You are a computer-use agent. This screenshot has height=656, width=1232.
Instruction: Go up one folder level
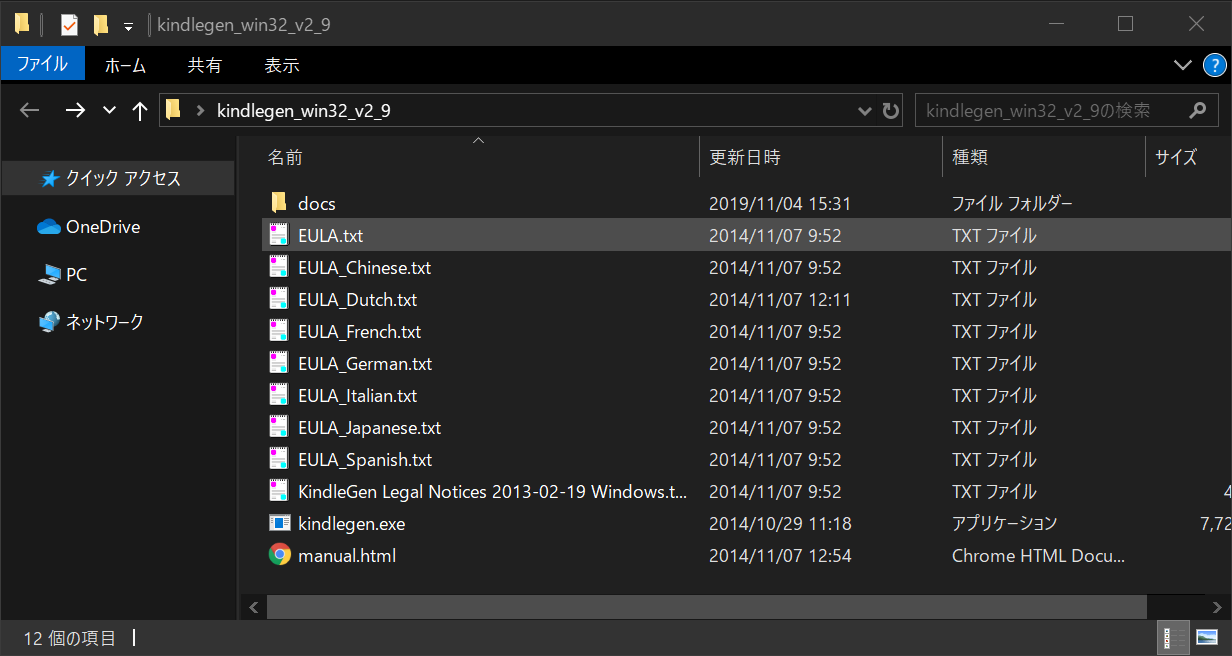click(139, 110)
